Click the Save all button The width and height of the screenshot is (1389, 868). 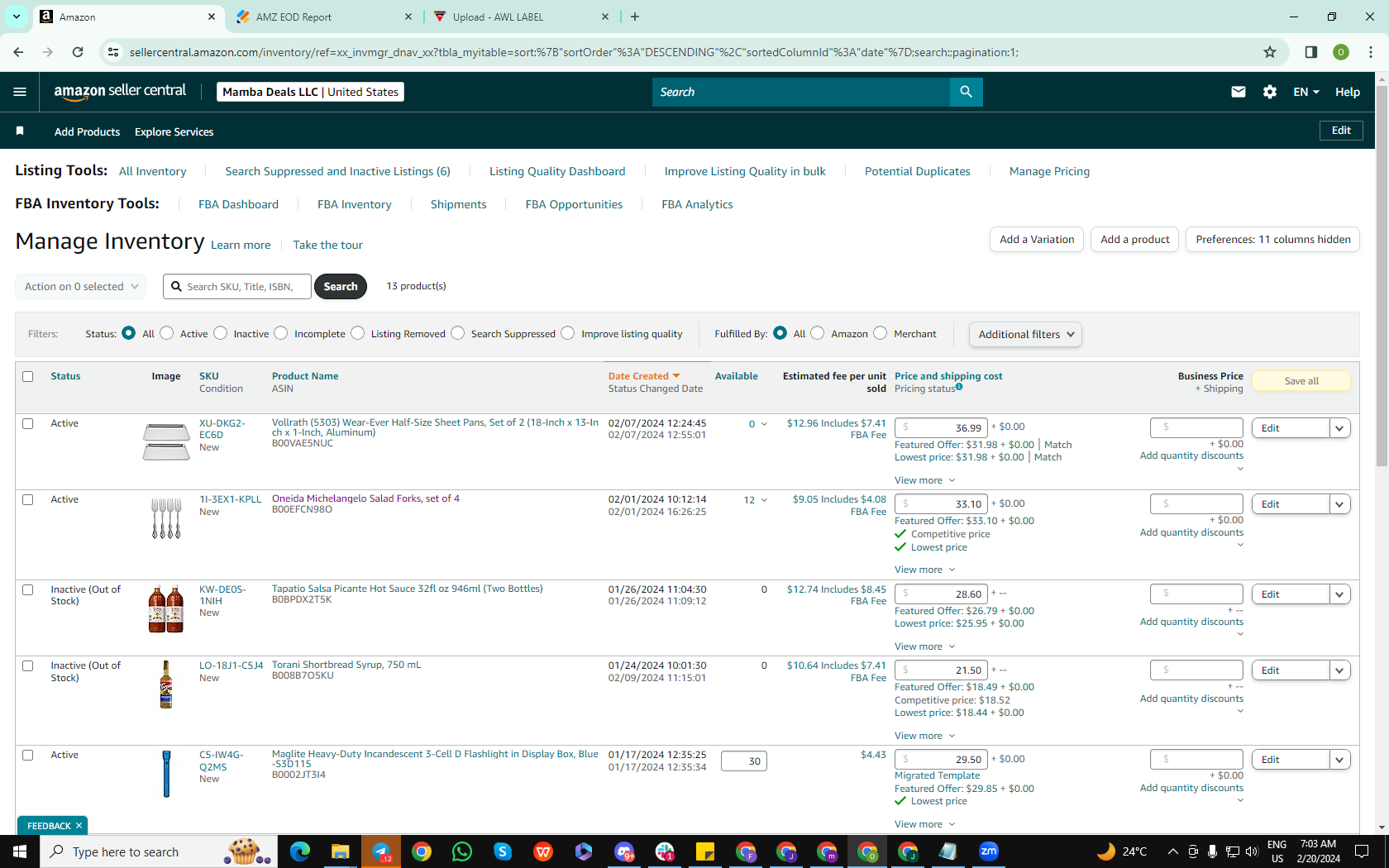[1301, 381]
